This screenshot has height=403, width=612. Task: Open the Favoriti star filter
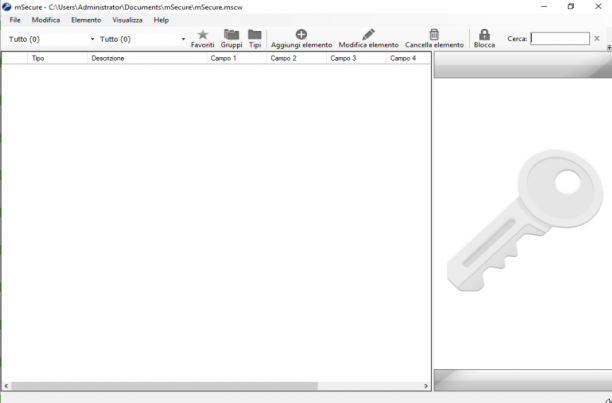(203, 39)
